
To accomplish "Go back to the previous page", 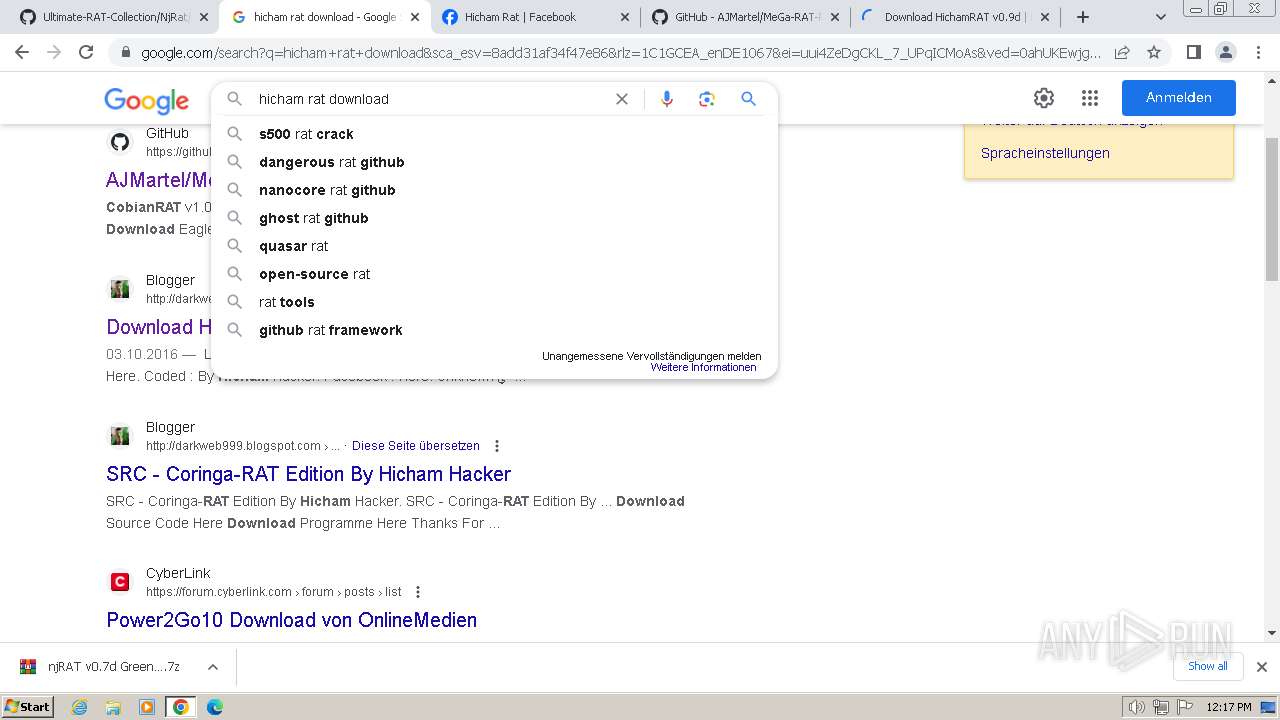I will [22, 52].
